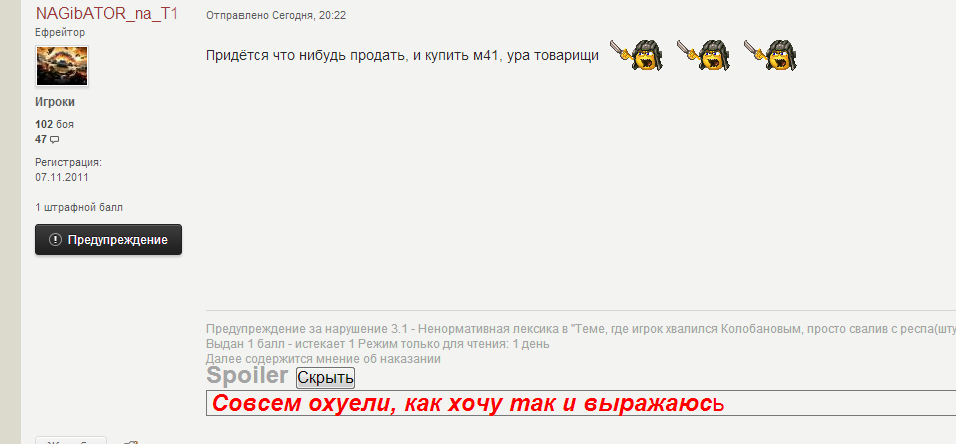Screen dimensions: 956x444
Task: Click the first tanker emoticon with sword
Action: click(637, 55)
